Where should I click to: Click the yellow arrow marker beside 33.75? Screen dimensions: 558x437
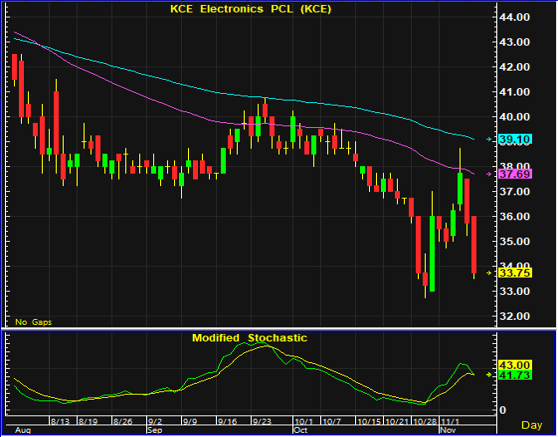pyautogui.click(x=489, y=273)
